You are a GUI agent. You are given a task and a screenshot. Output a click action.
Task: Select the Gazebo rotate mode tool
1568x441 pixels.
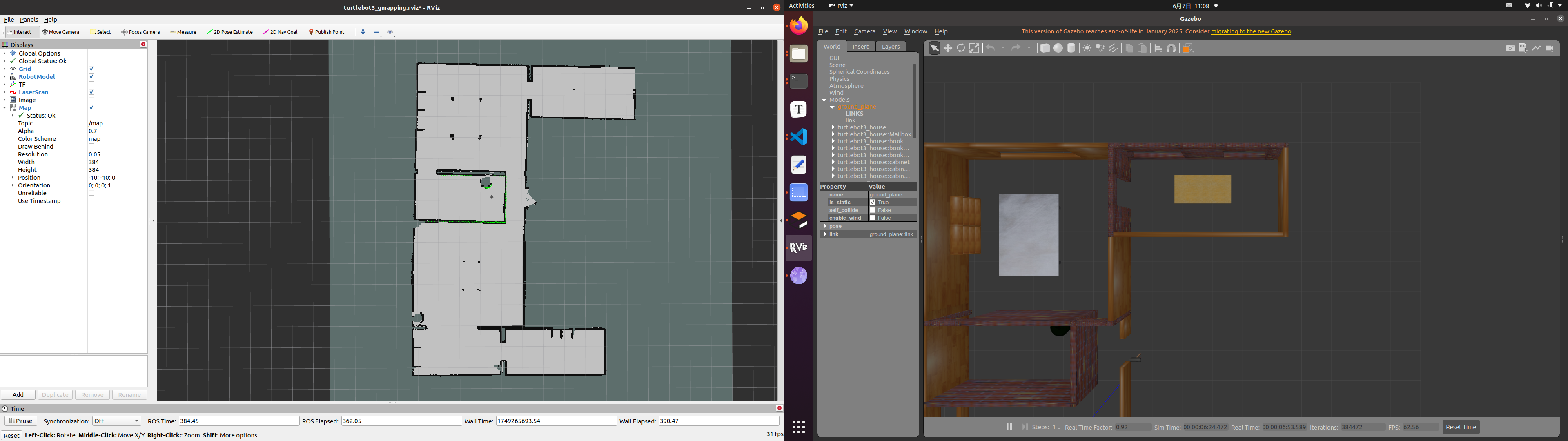[961, 48]
